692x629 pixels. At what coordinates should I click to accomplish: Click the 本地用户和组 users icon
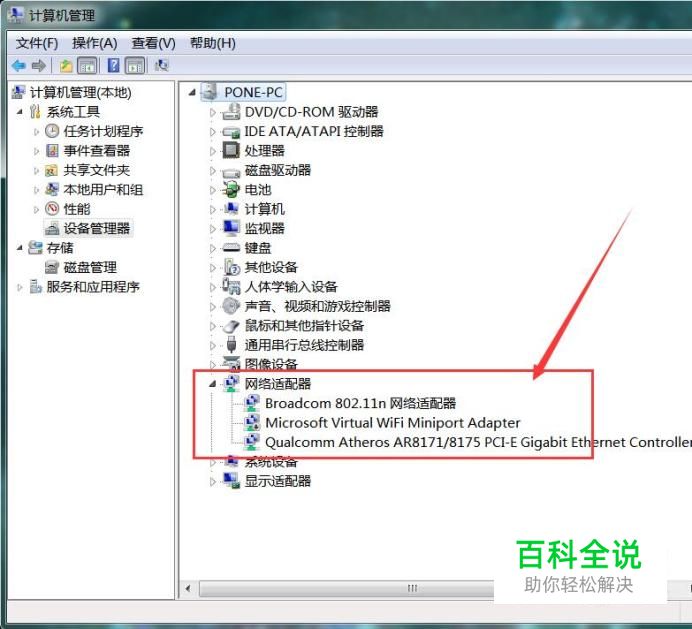coord(52,189)
